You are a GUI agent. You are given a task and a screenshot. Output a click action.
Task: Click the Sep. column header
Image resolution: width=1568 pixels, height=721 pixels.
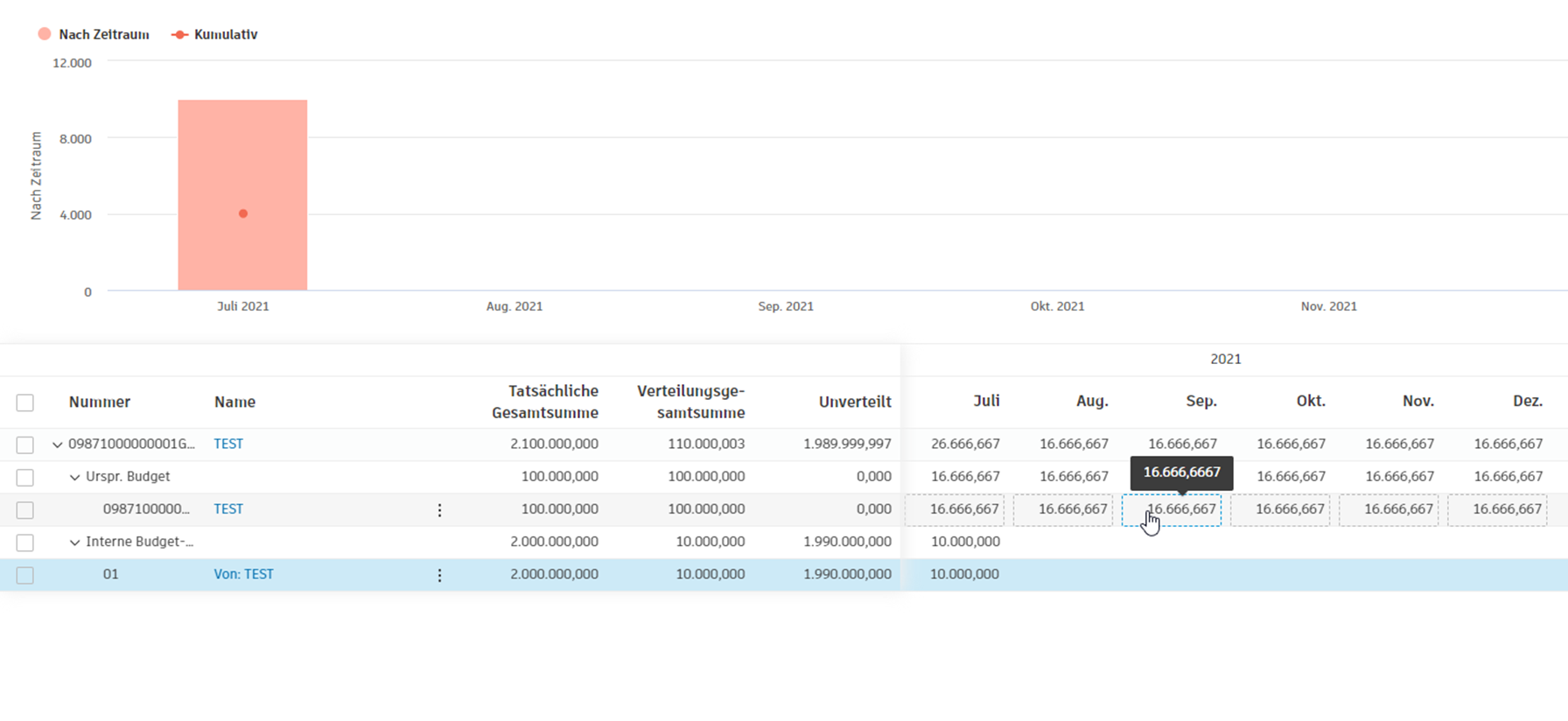pyautogui.click(x=1201, y=401)
